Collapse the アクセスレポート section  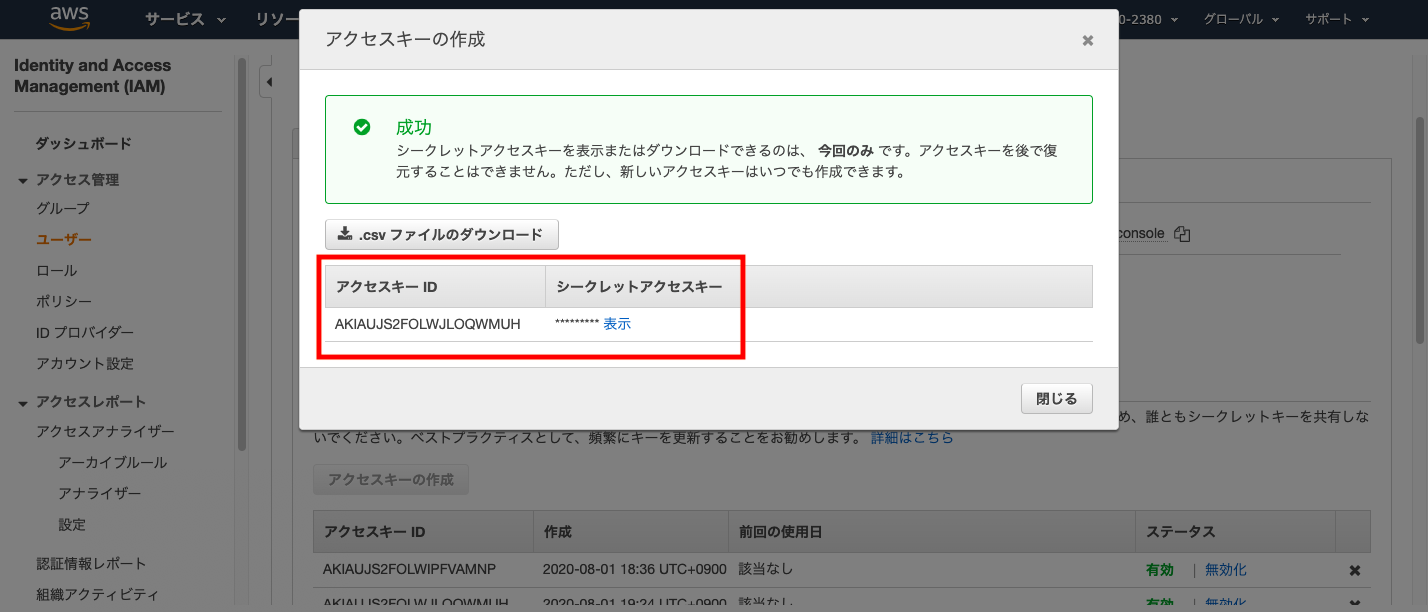23,400
